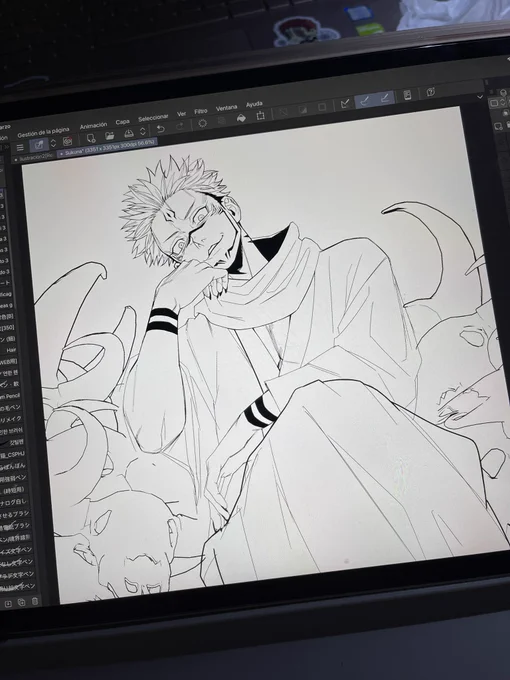The image size is (510, 680).
Task: Click the Snap to Ruler icon
Action: pos(345,104)
